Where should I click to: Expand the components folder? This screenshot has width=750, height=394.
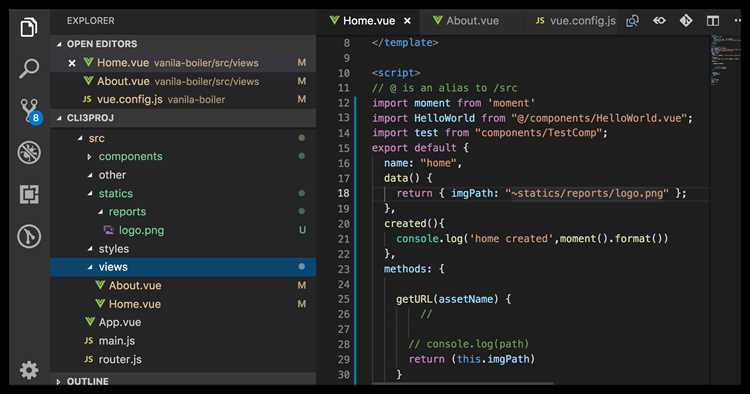(x=89, y=157)
